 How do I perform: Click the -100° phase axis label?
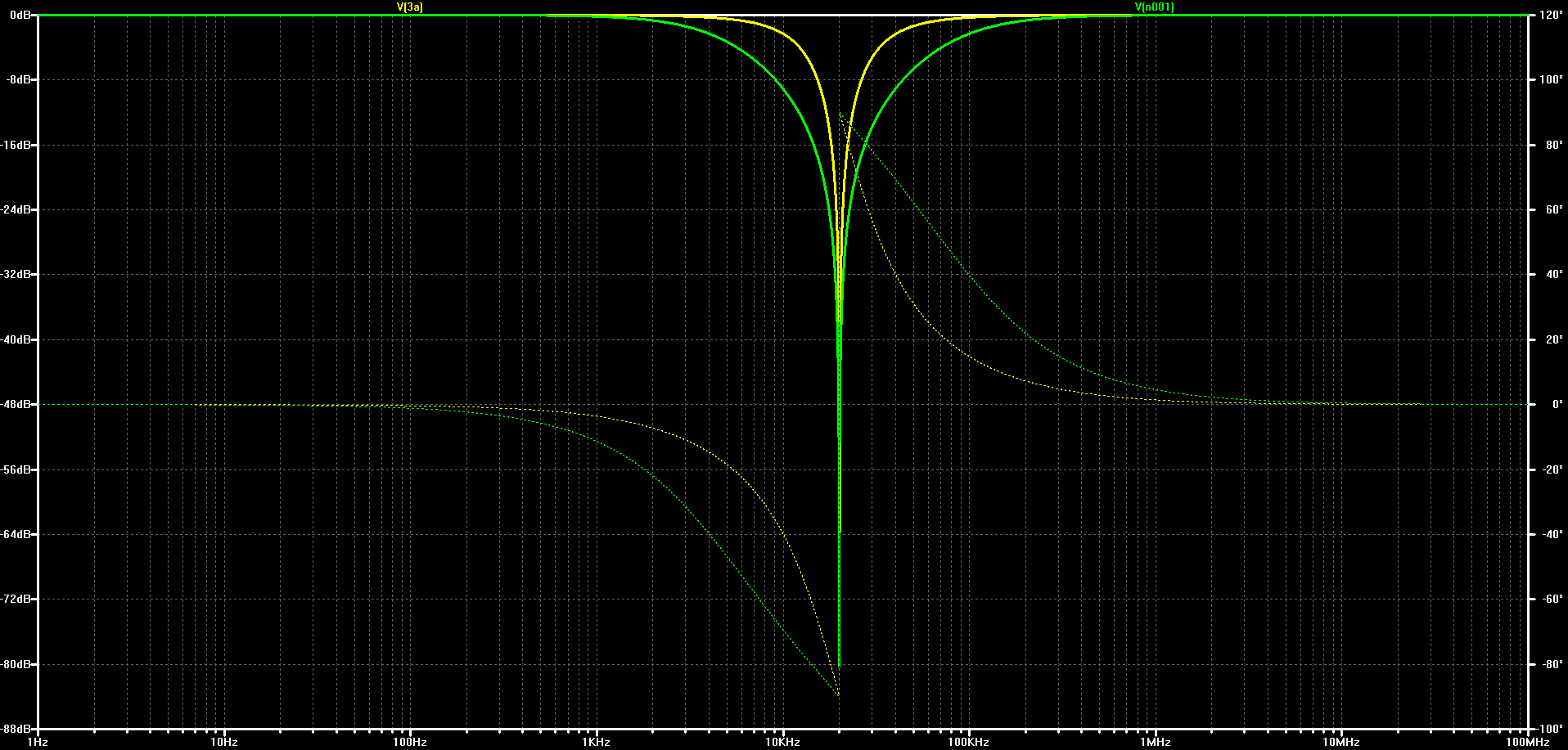tap(1548, 729)
